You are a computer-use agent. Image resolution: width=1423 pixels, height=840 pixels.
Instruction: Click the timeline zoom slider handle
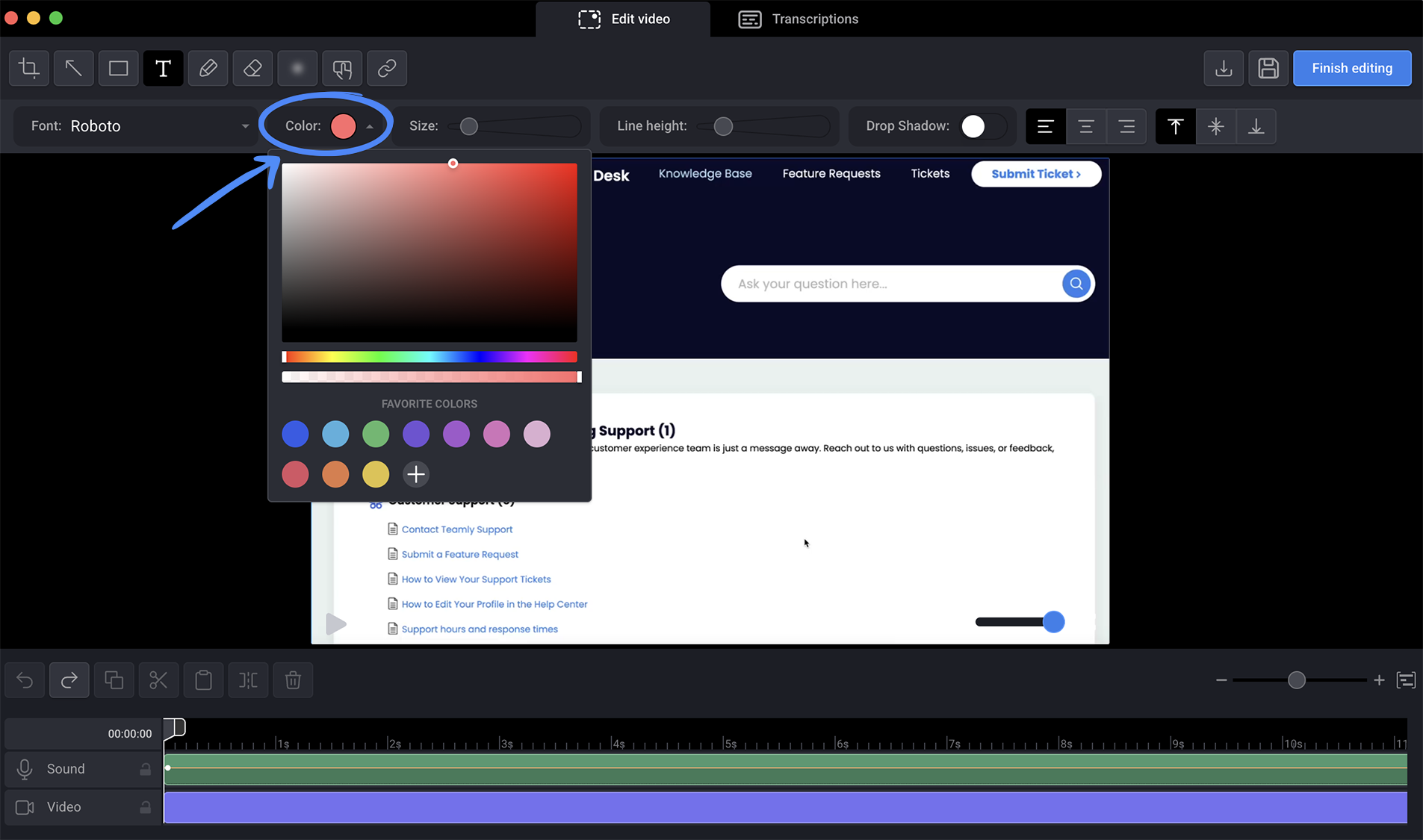[1297, 680]
